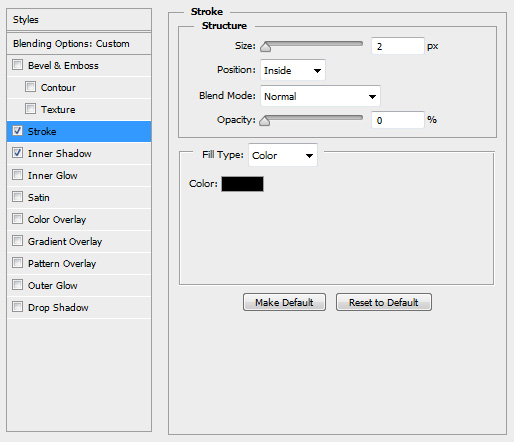
Task: Click the Opacity slider handle
Action: pyautogui.click(x=265, y=121)
